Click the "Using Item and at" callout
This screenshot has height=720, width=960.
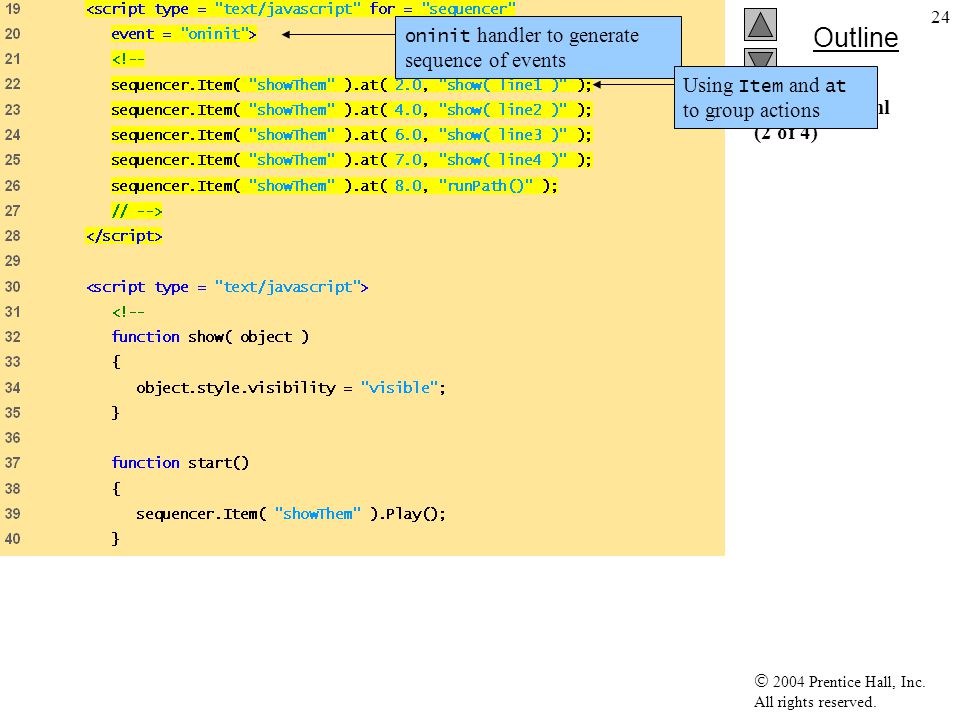pyautogui.click(x=776, y=98)
